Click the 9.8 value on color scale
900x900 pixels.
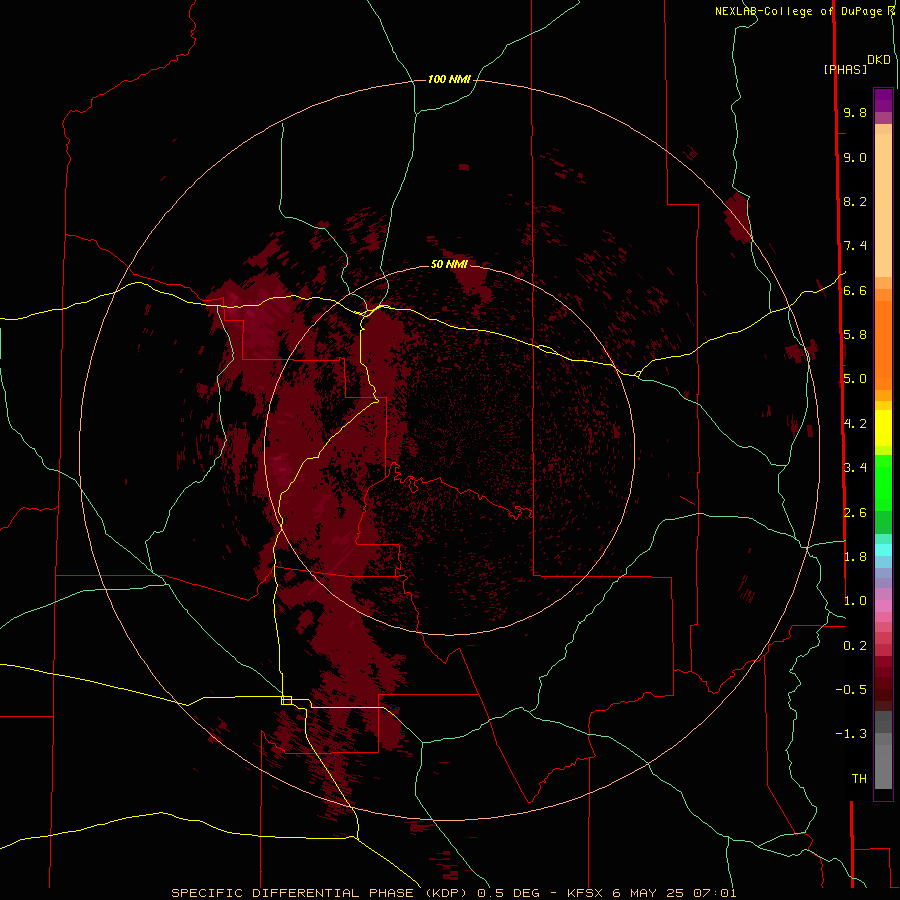point(855,112)
